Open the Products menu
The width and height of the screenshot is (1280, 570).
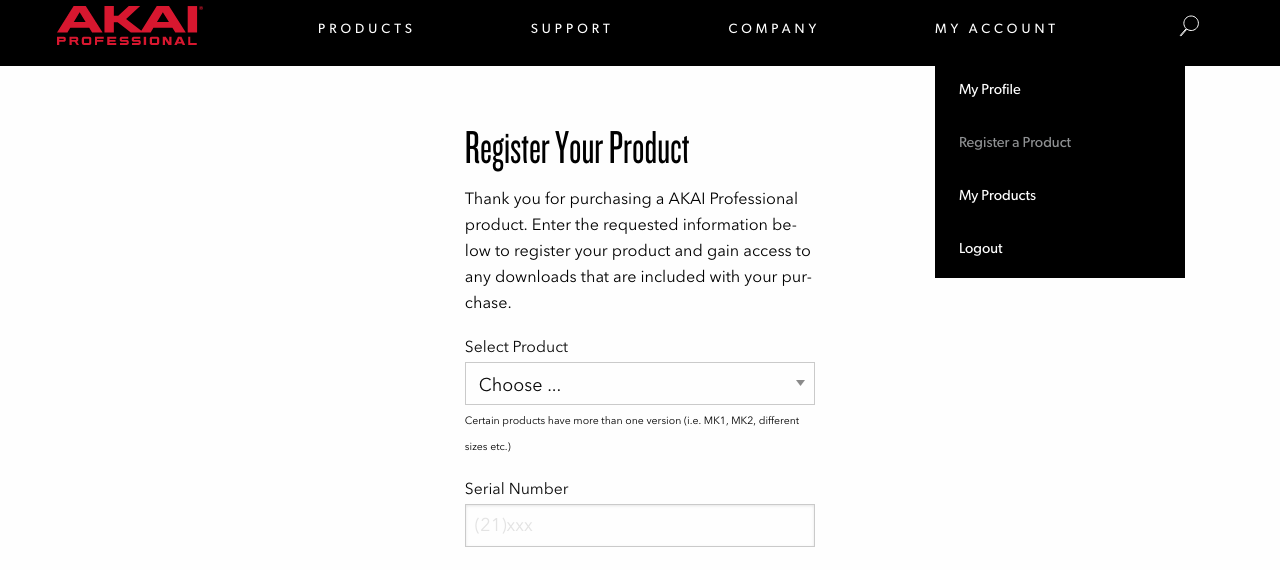point(366,28)
